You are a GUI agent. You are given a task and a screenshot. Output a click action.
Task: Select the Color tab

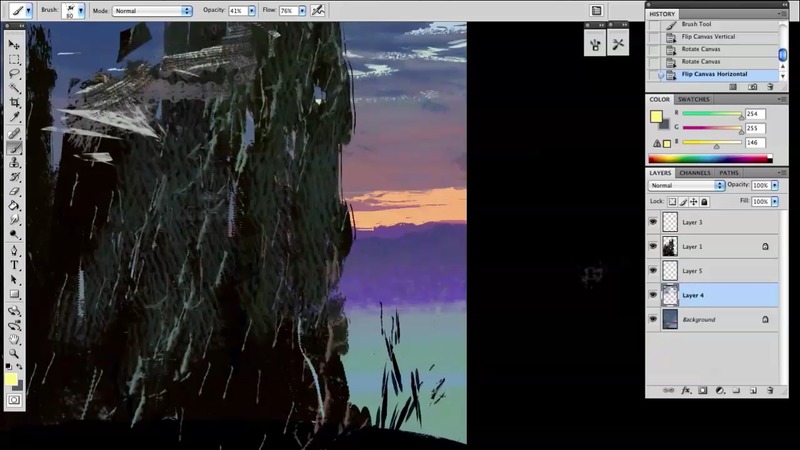click(x=659, y=99)
